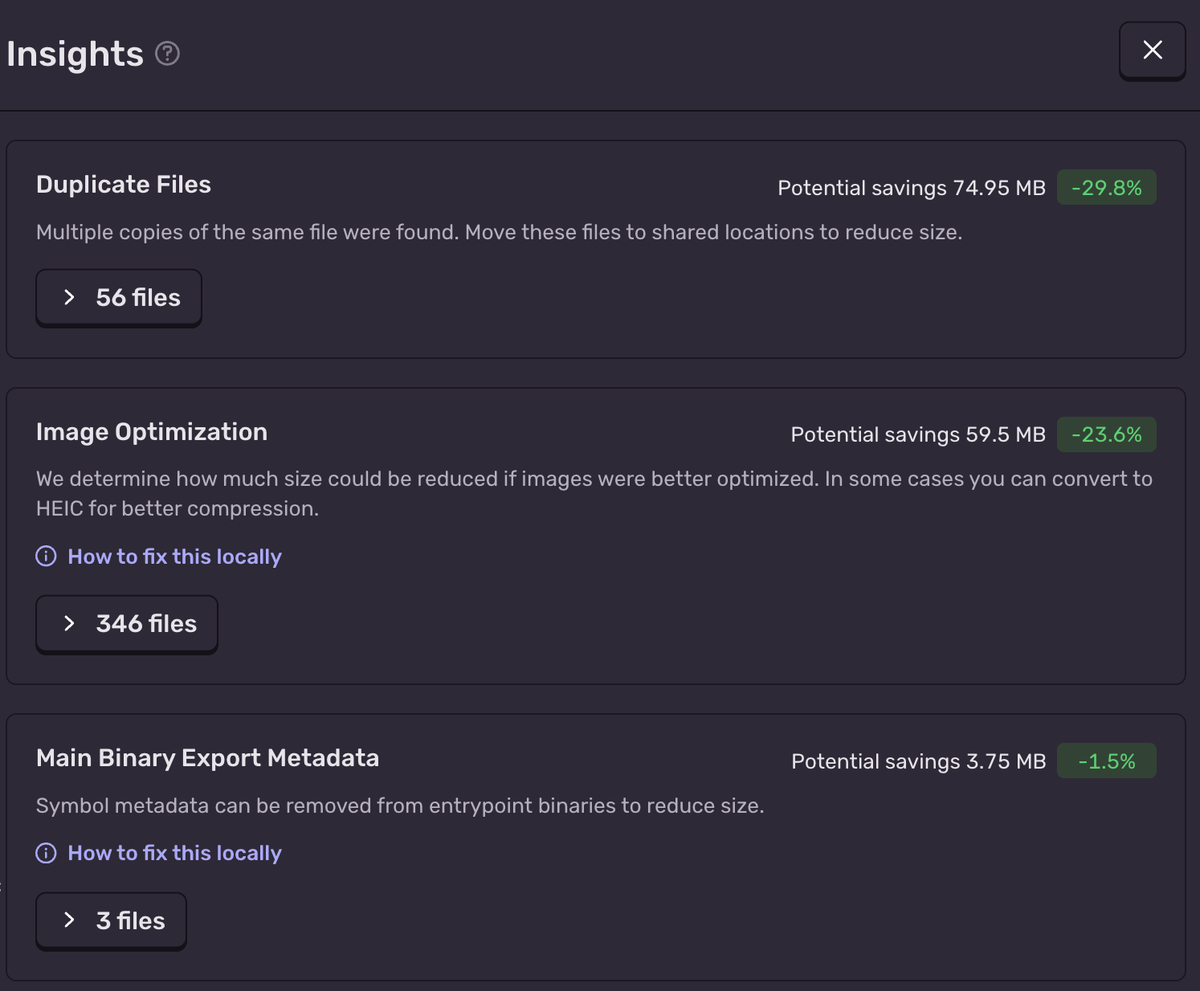The height and width of the screenshot is (991, 1200).
Task: Click the -1.5% savings badge
Action: point(1106,761)
